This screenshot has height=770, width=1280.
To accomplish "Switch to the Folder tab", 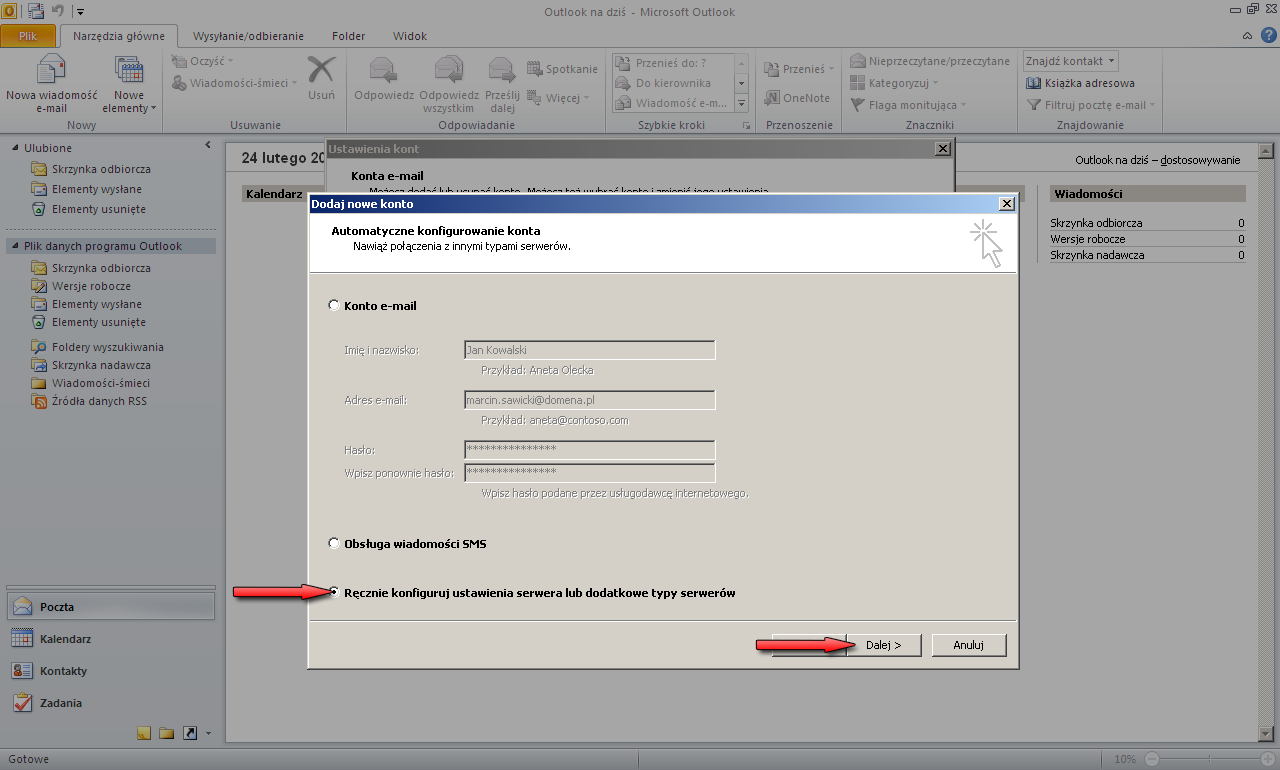I will [x=348, y=36].
